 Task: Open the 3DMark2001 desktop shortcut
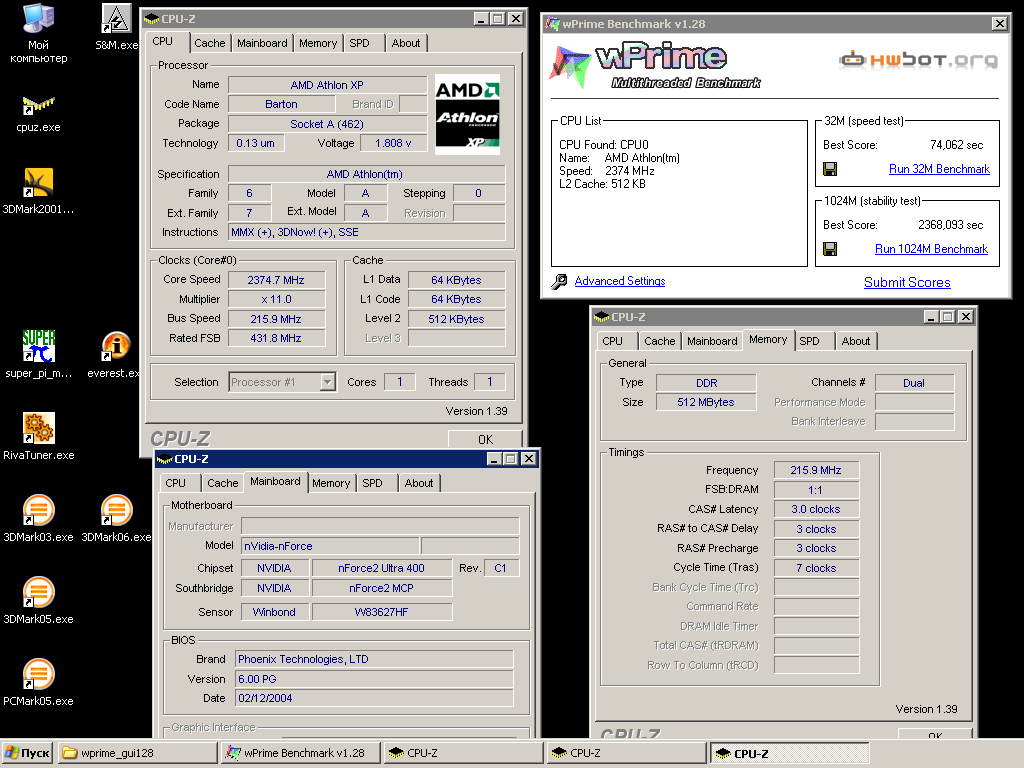[38, 192]
